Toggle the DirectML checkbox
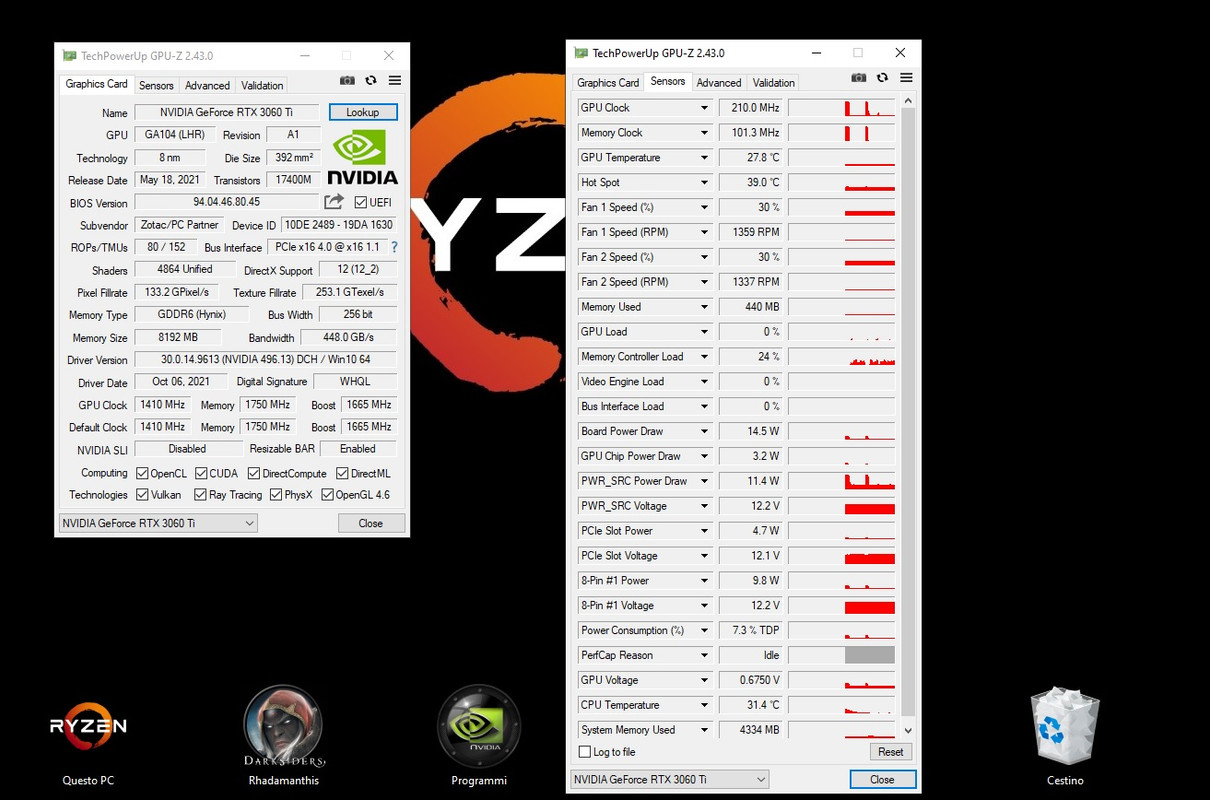 [x=342, y=473]
